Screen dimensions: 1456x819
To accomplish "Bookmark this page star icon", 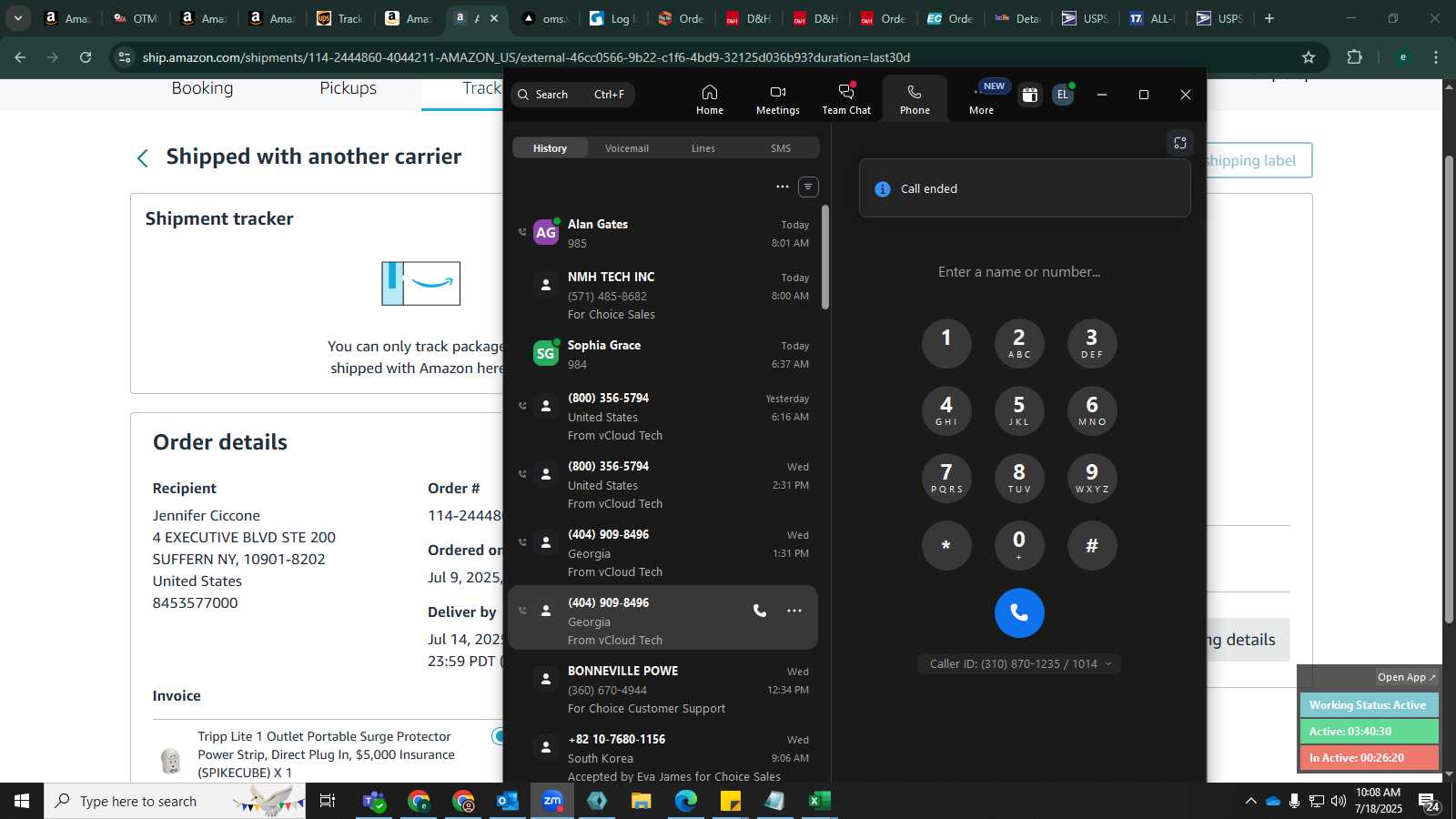I will click(1309, 57).
